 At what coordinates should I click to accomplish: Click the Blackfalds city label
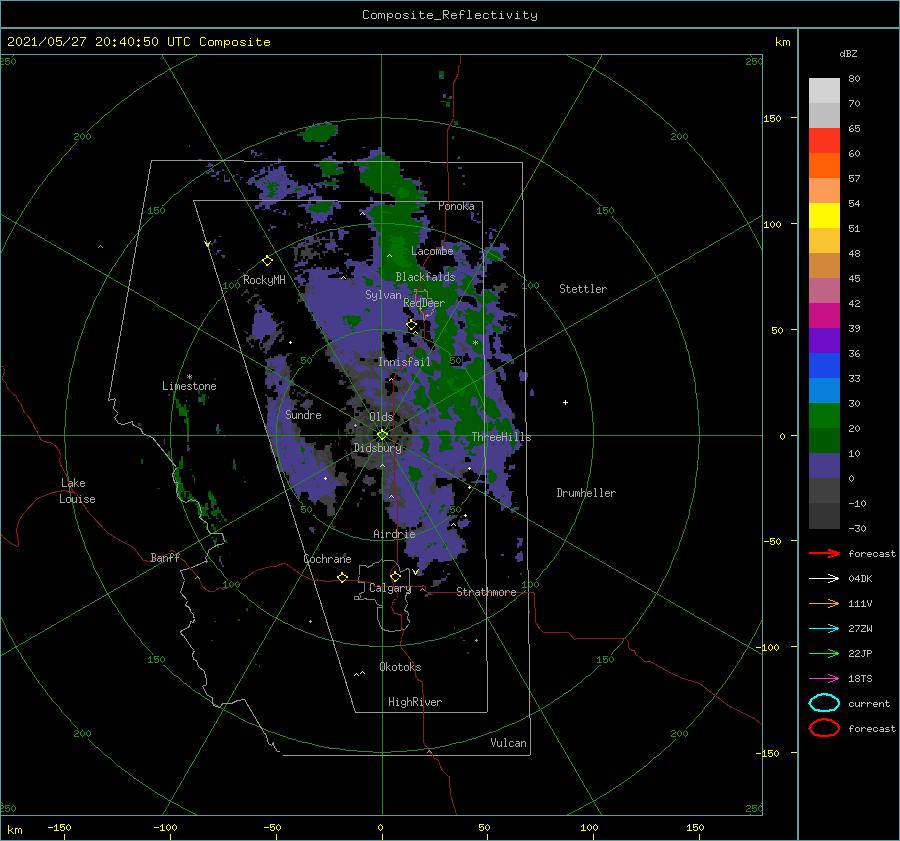(x=425, y=277)
